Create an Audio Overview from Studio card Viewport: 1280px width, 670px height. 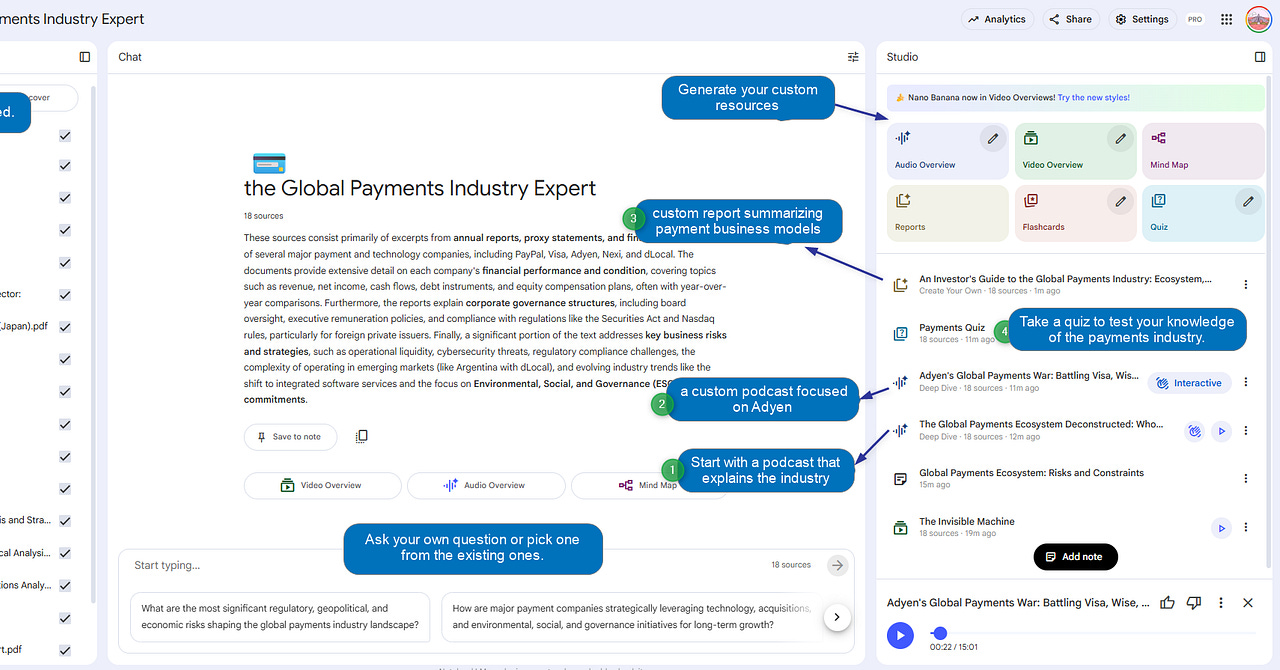pos(948,151)
